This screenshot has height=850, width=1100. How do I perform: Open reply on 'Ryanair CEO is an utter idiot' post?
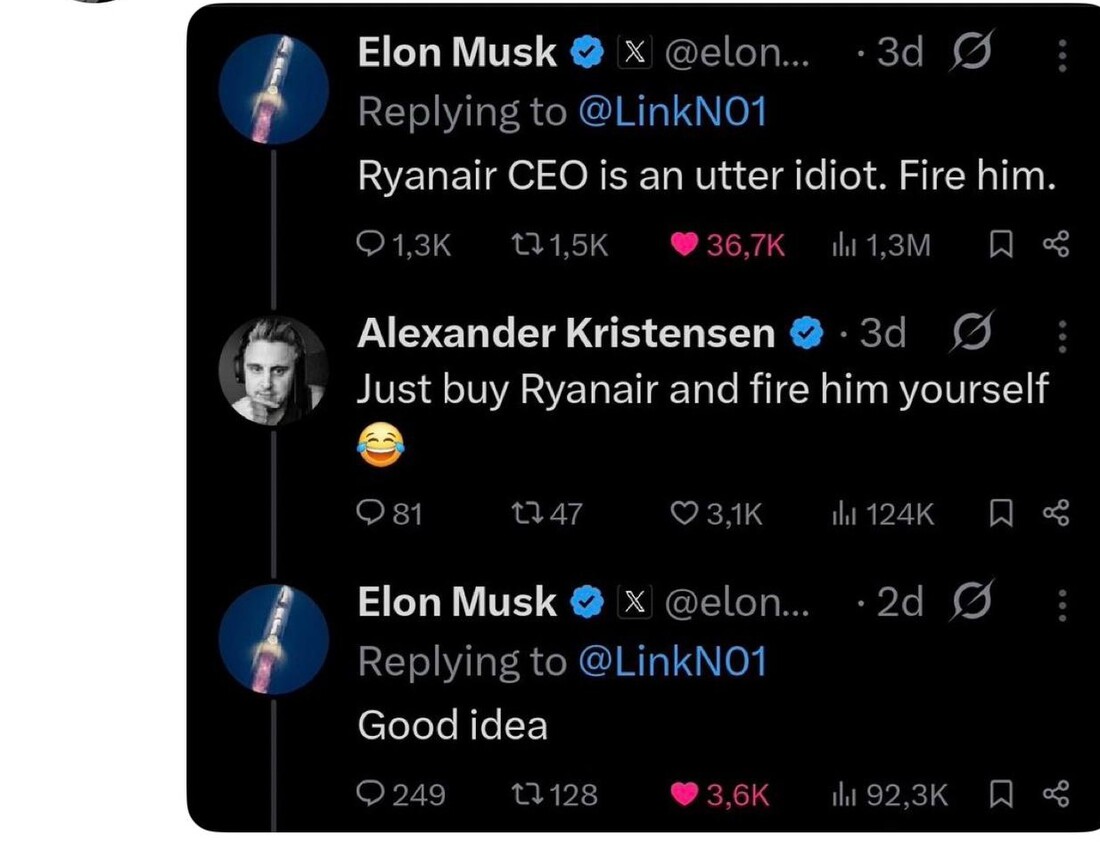pyautogui.click(x=371, y=245)
